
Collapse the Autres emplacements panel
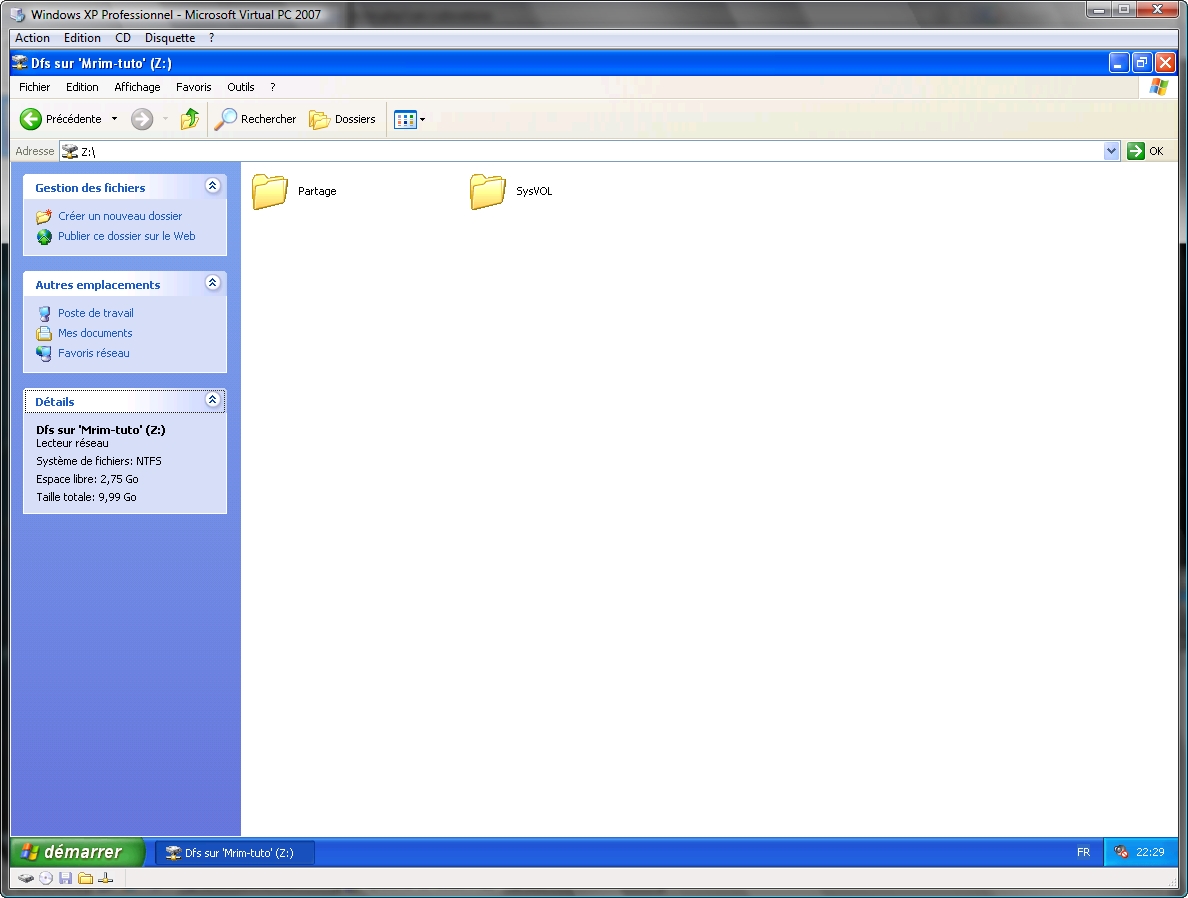[x=212, y=283]
